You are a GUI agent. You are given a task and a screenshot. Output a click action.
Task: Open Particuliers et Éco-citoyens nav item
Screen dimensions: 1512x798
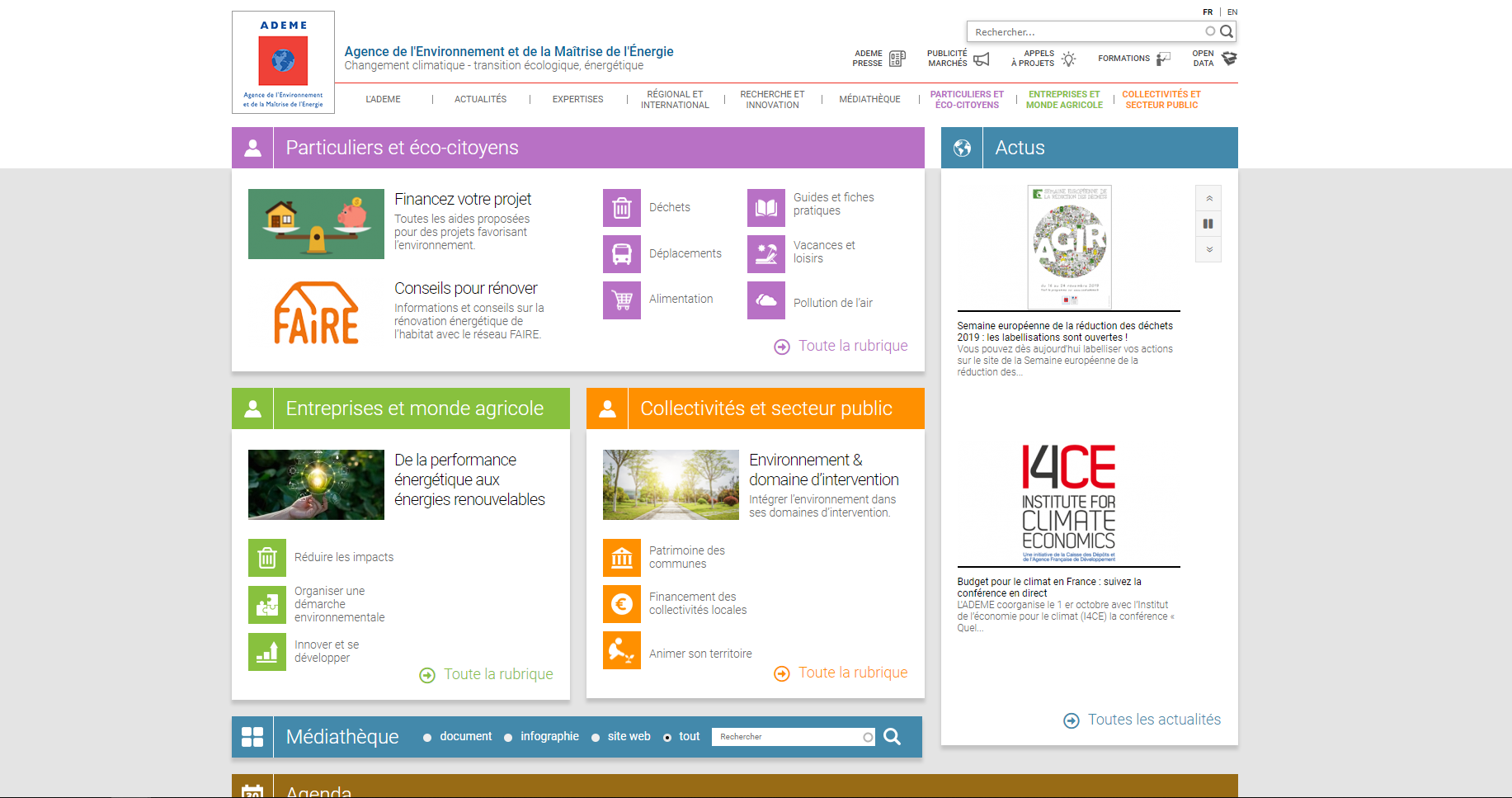pyautogui.click(x=967, y=100)
